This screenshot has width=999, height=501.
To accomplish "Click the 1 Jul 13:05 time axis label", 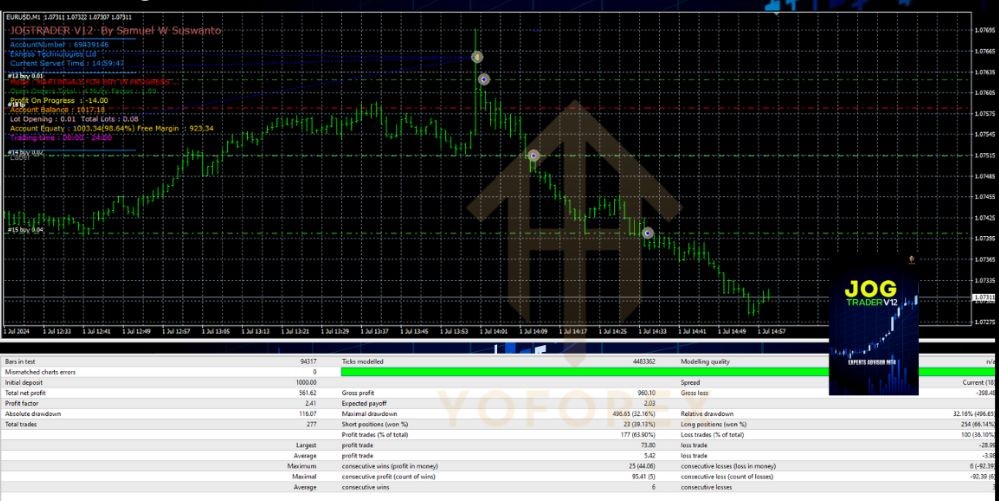I will (217, 331).
